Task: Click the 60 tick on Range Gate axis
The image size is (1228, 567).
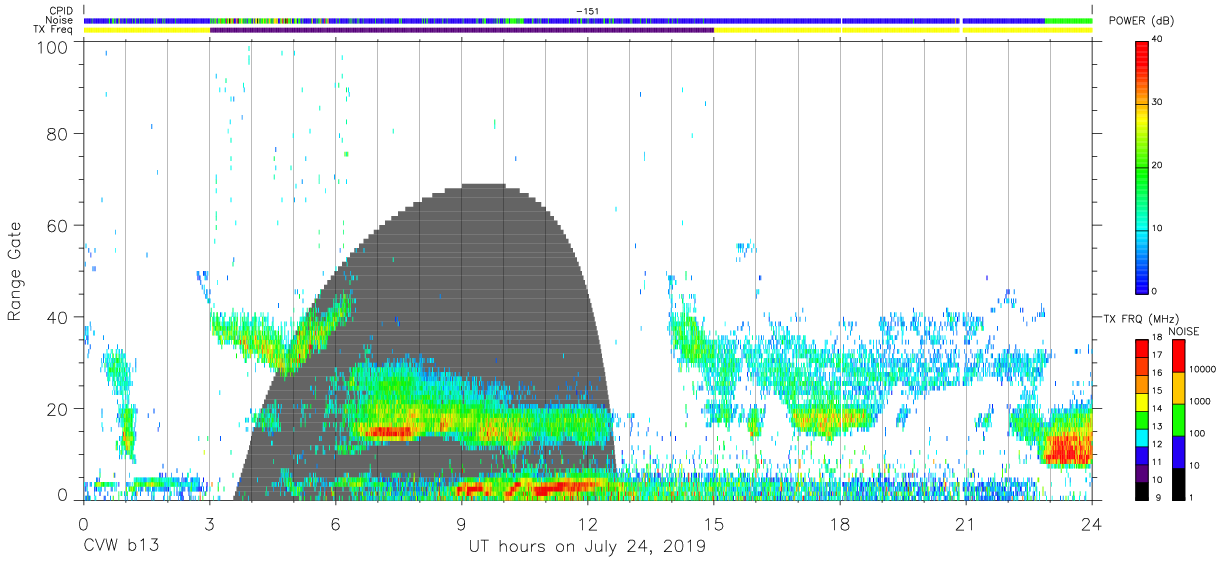Action: (58, 225)
